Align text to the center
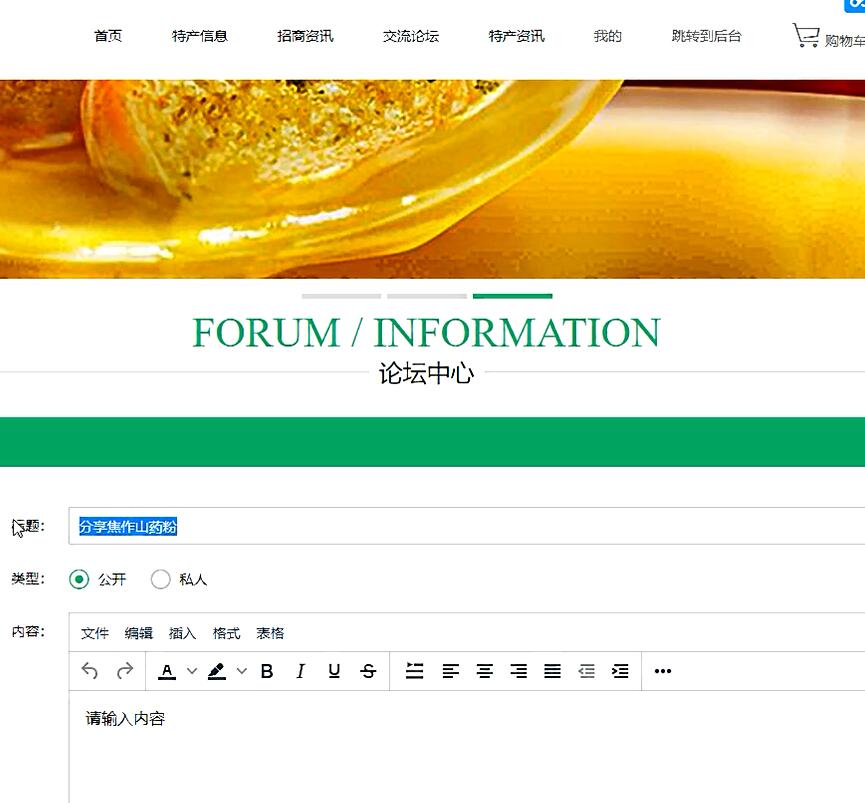Viewport: 865px width, 803px height. pos(485,671)
